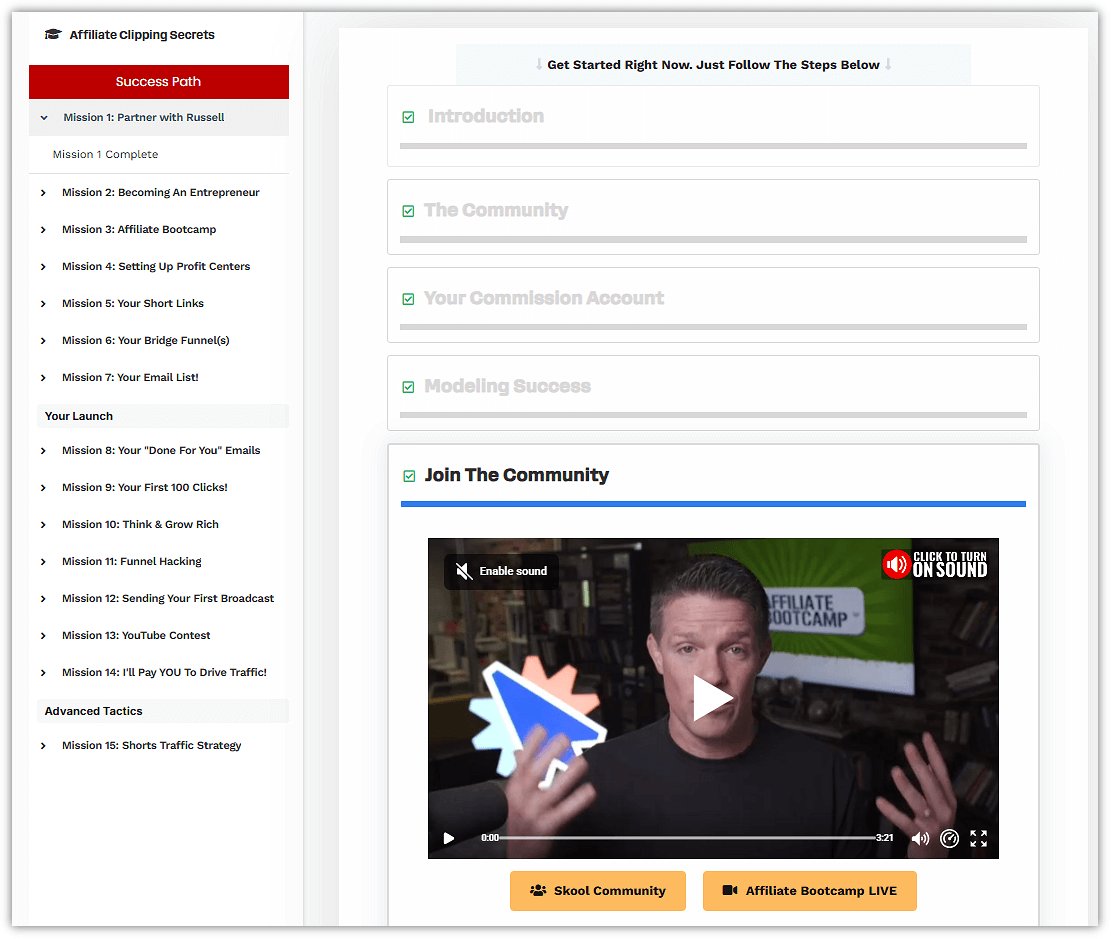The height and width of the screenshot is (939, 1111).
Task: Toggle The Community step checkbox
Action: click(x=408, y=211)
